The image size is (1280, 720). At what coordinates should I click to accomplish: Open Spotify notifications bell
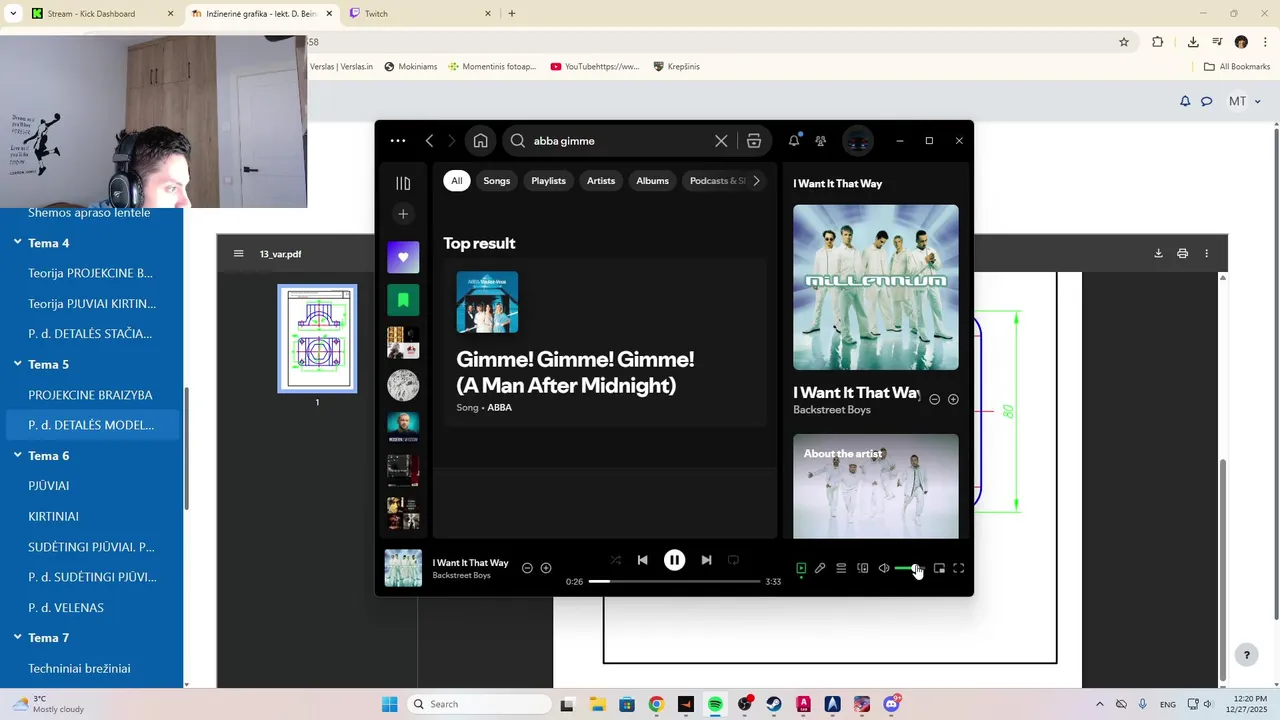[794, 141]
